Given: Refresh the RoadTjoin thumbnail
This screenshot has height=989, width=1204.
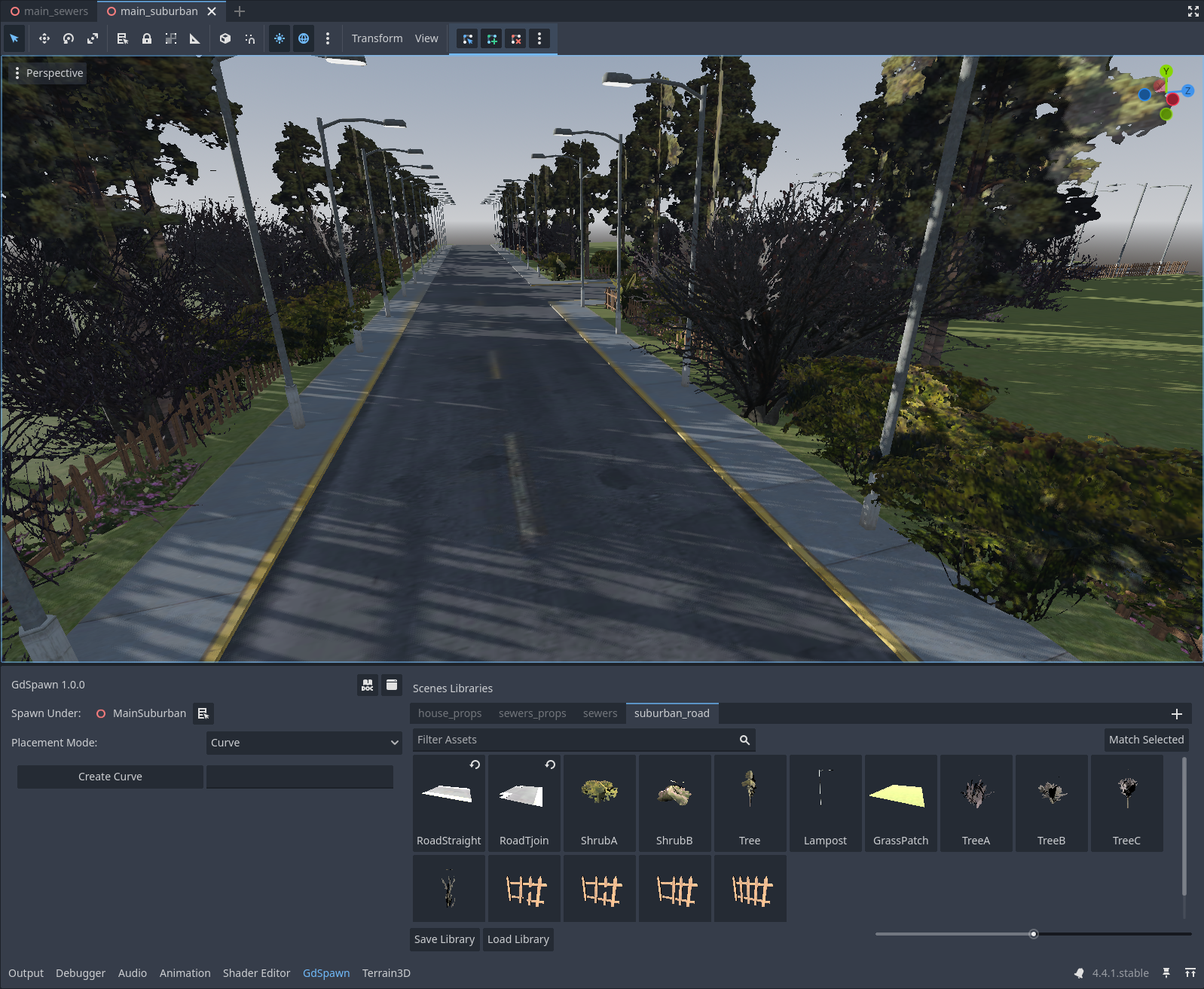Looking at the screenshot, I should [550, 765].
